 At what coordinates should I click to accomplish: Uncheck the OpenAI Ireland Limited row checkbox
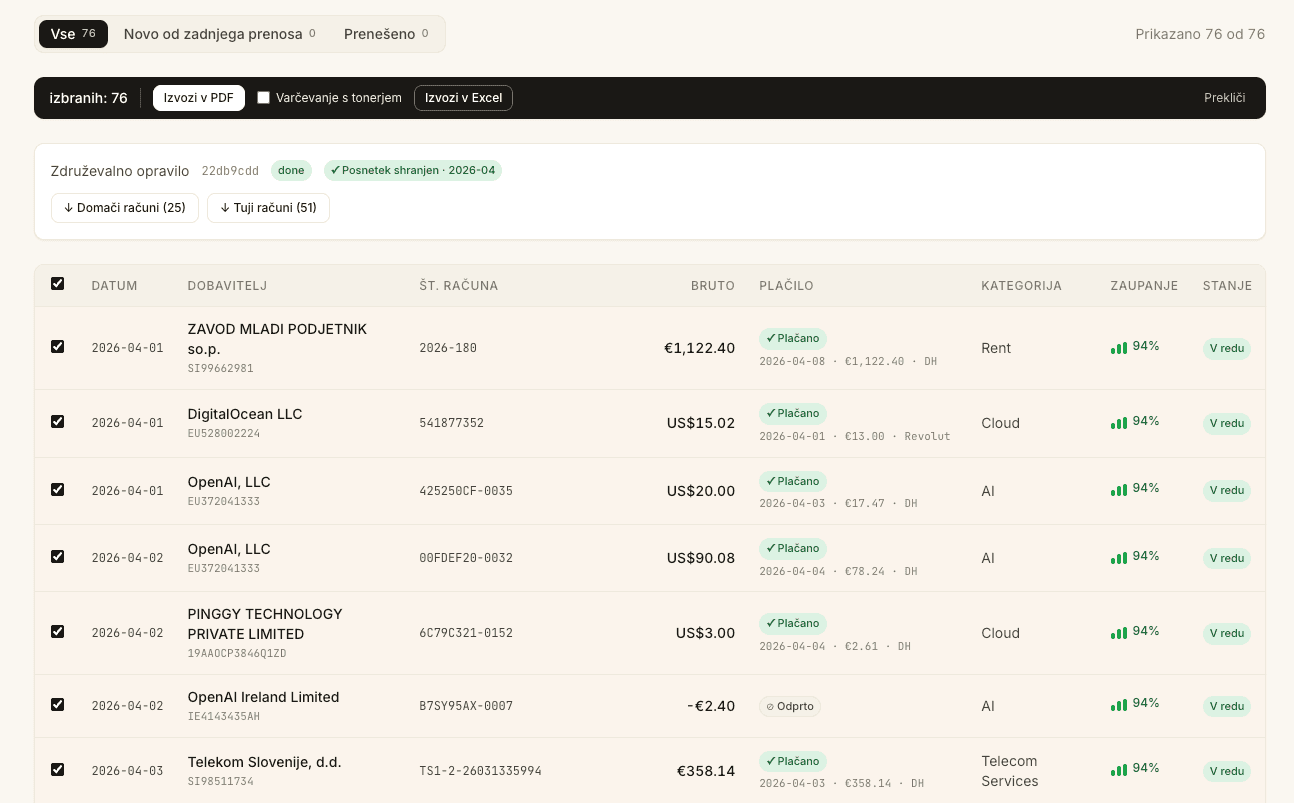[57, 705]
